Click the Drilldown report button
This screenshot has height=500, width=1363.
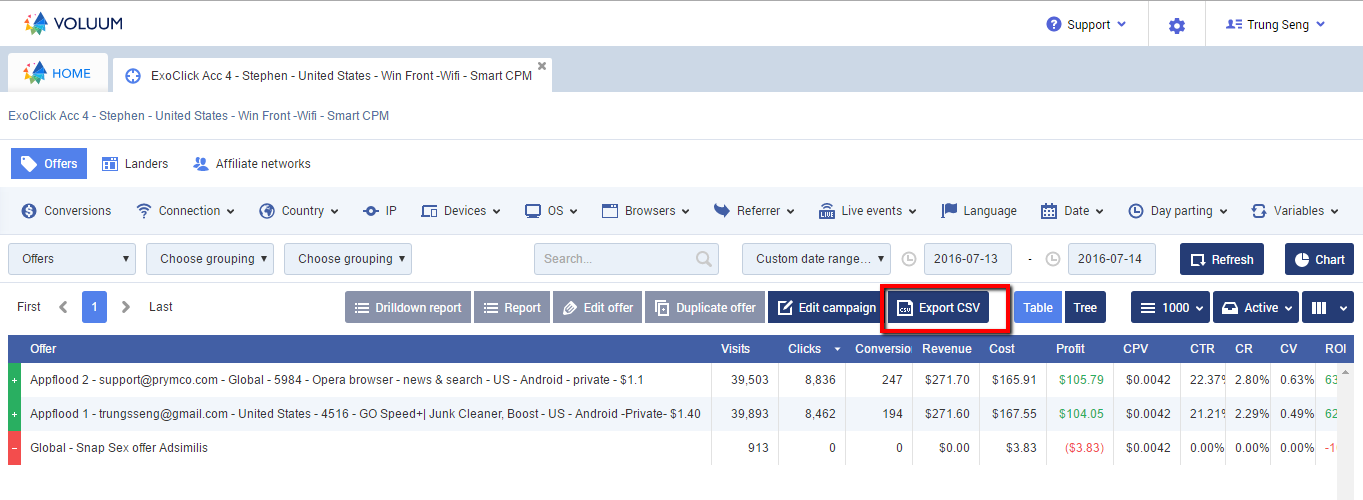(x=408, y=307)
